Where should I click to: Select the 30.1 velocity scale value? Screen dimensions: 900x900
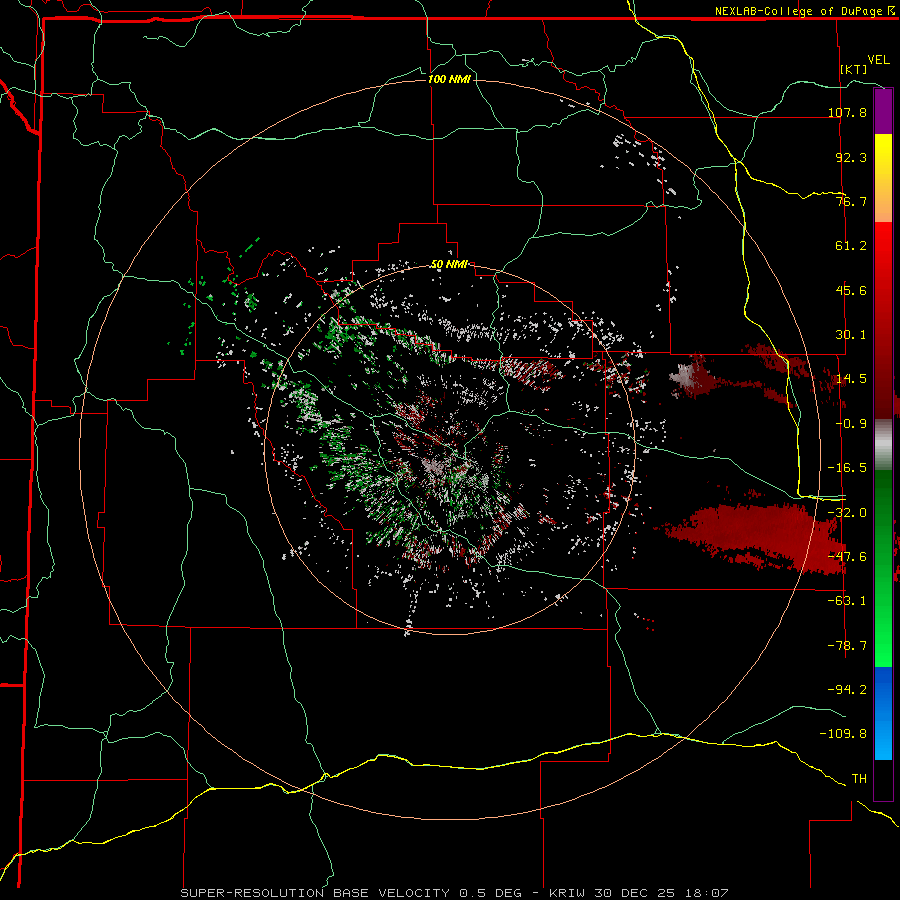point(851,335)
